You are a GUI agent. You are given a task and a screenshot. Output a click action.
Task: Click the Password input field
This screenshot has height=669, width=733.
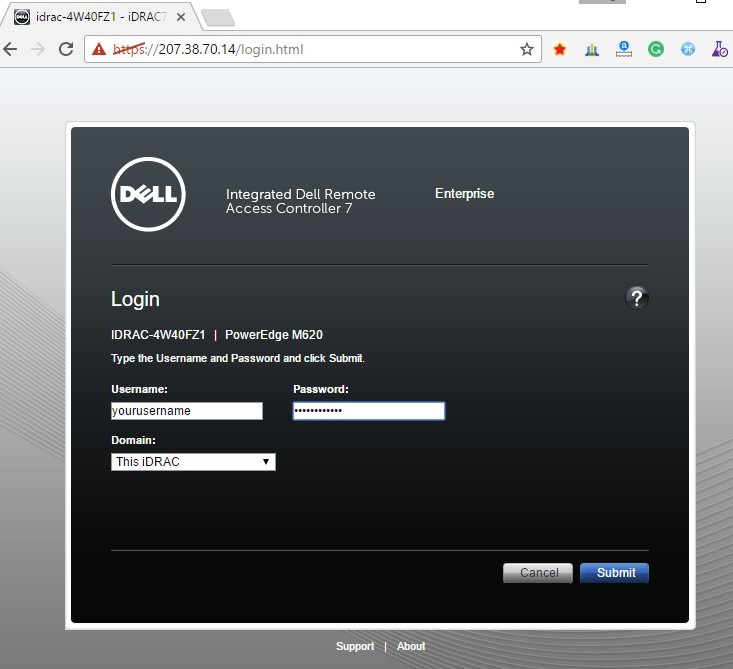pos(369,411)
